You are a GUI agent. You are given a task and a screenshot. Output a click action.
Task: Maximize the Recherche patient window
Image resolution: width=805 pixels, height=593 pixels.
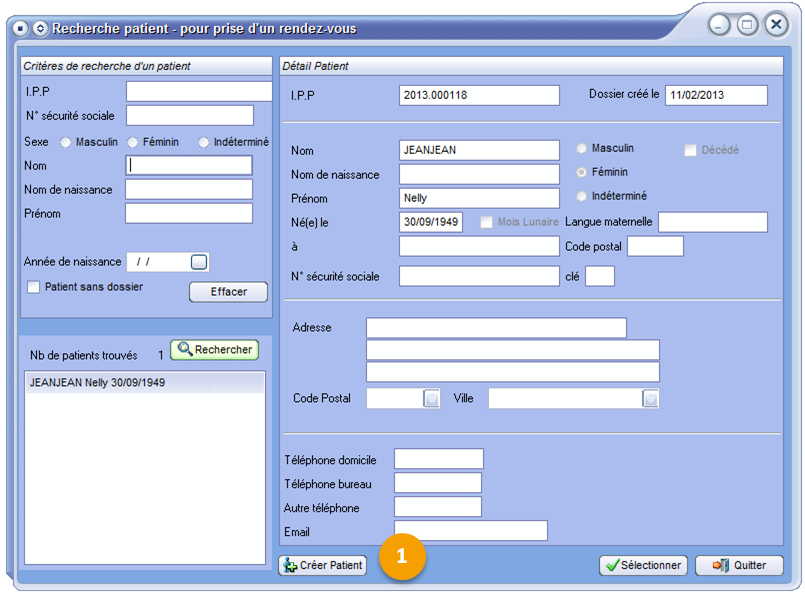pos(747,26)
